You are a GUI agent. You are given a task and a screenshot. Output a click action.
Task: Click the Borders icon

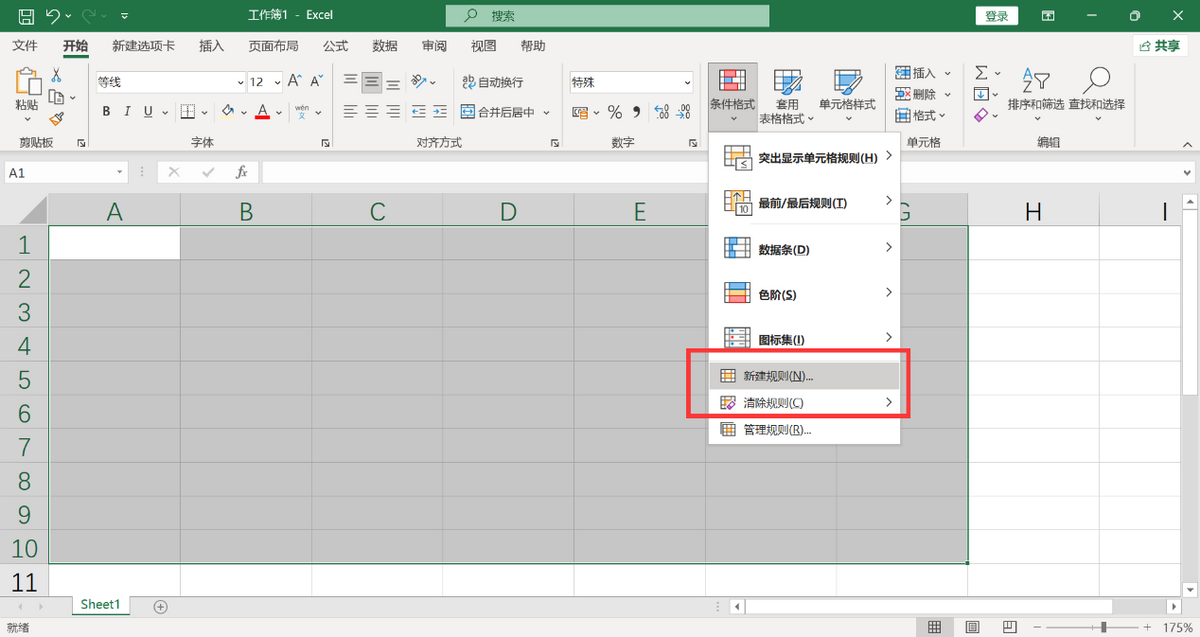(x=189, y=112)
